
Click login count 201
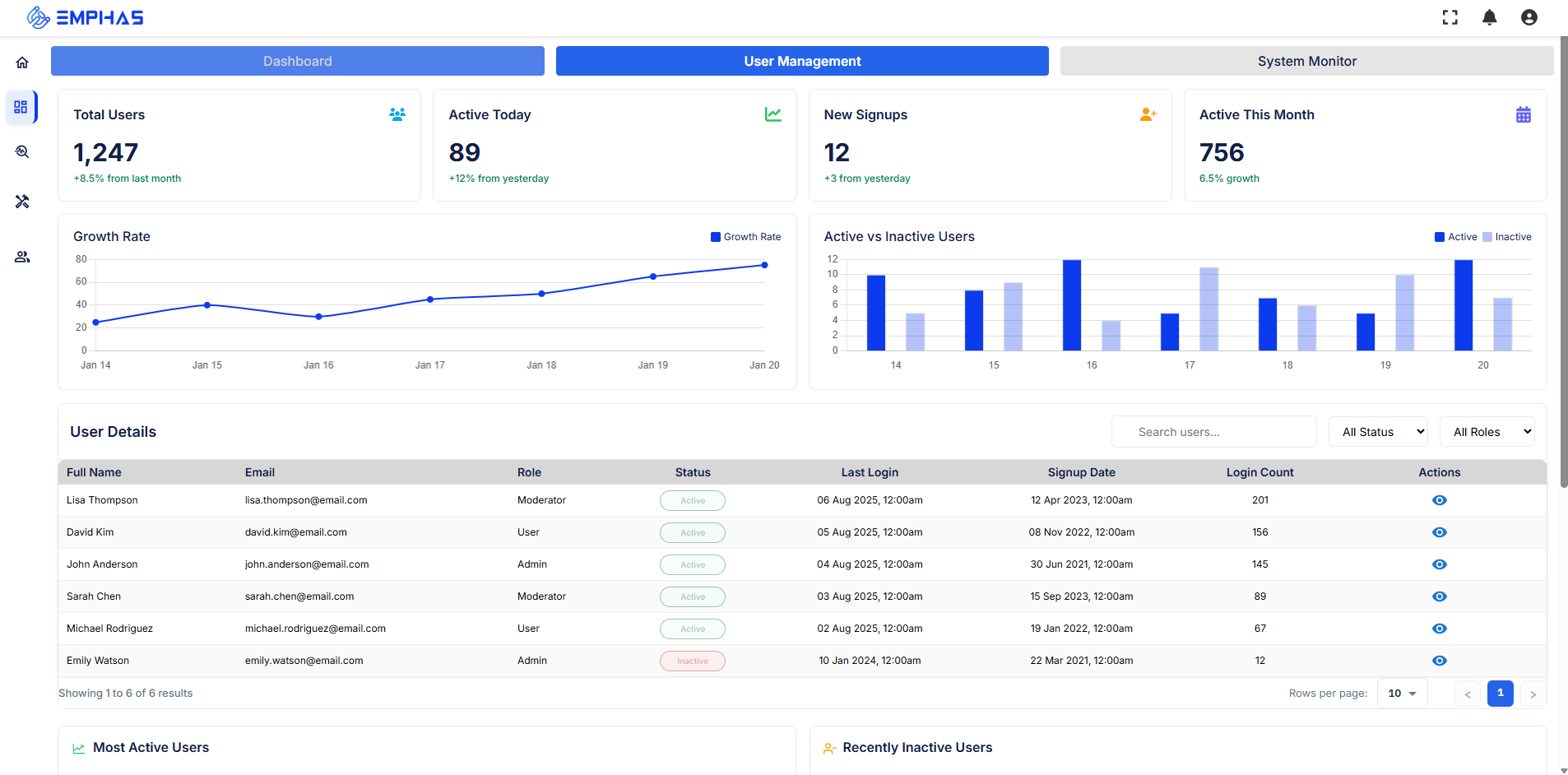(x=1260, y=500)
